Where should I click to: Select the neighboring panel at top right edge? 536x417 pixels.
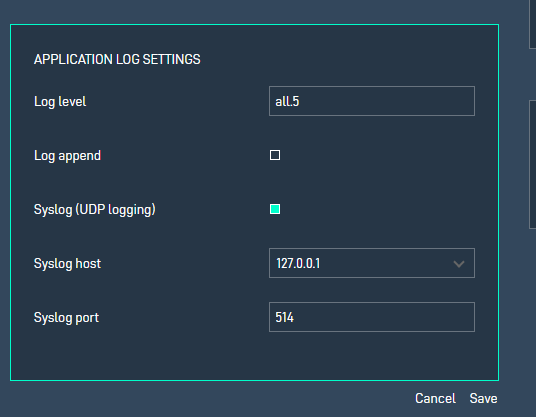[x=533, y=24]
